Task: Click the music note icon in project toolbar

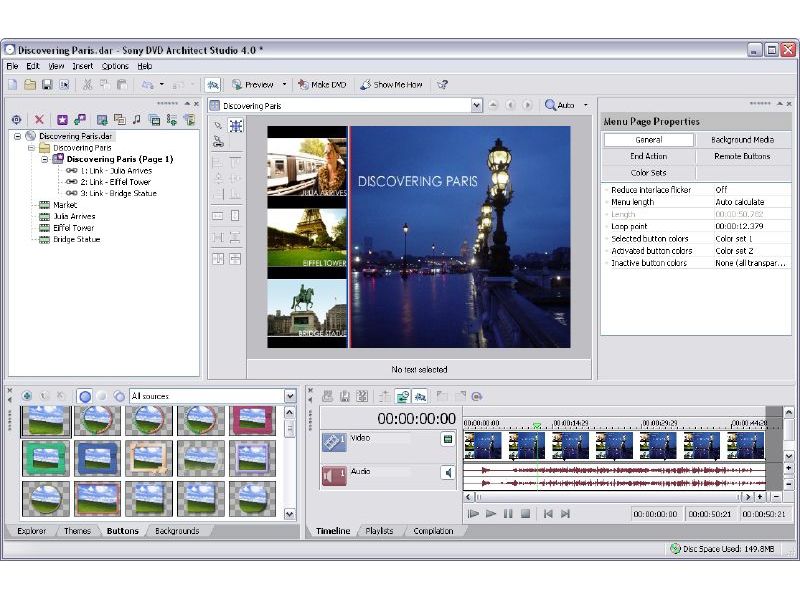Action: pyautogui.click(x=137, y=120)
